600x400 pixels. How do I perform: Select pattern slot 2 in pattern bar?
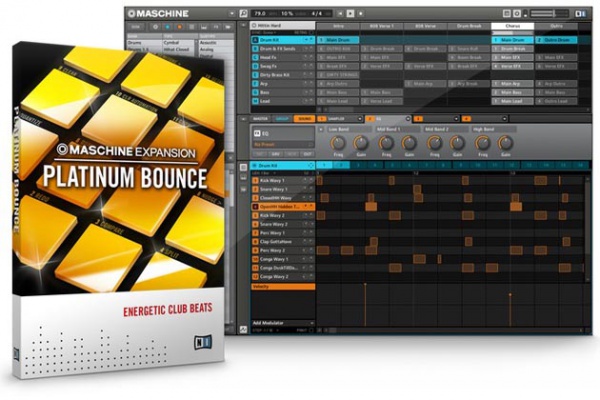(x=341, y=165)
